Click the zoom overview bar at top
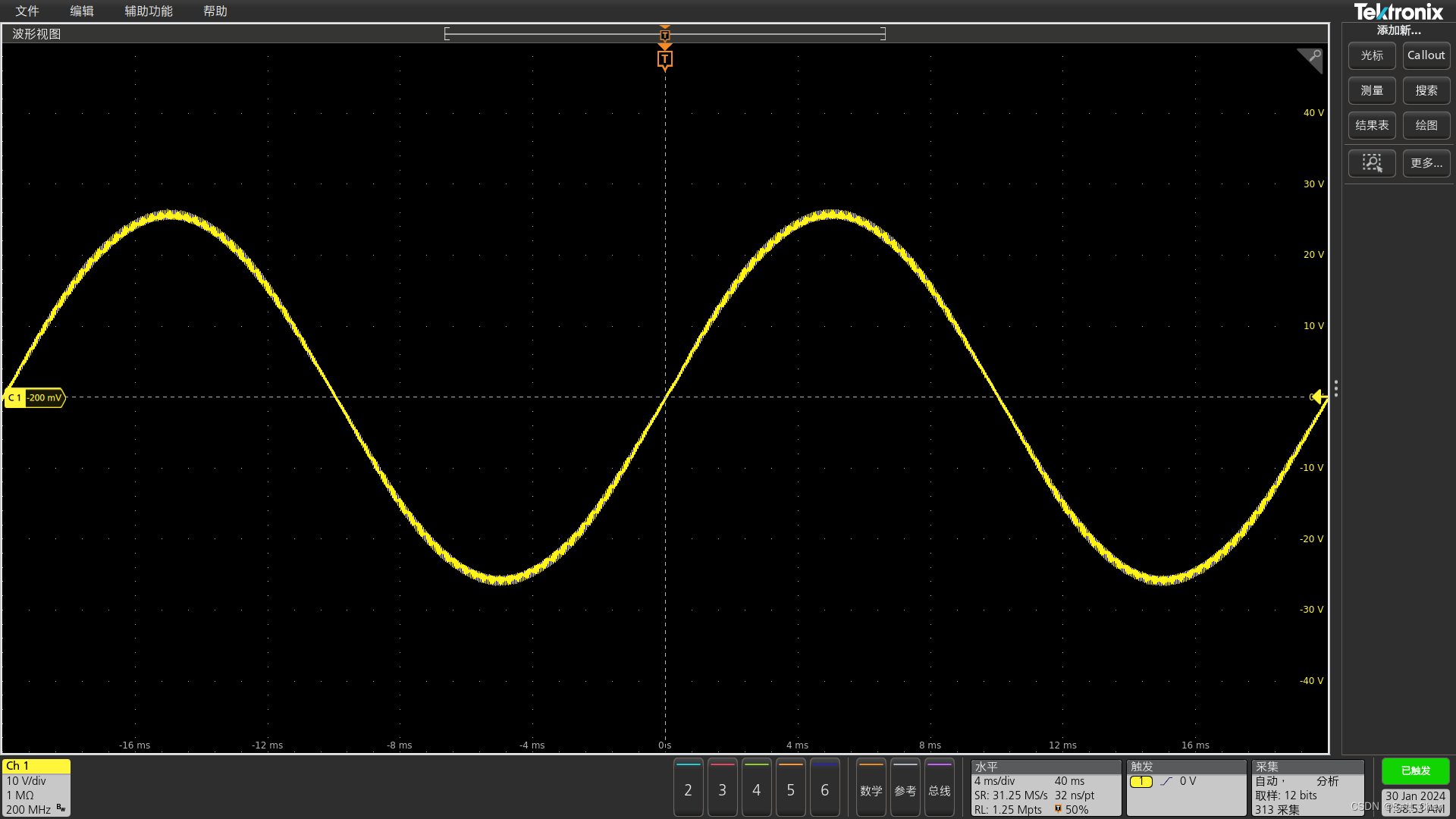This screenshot has width=1456, height=819. [x=664, y=33]
